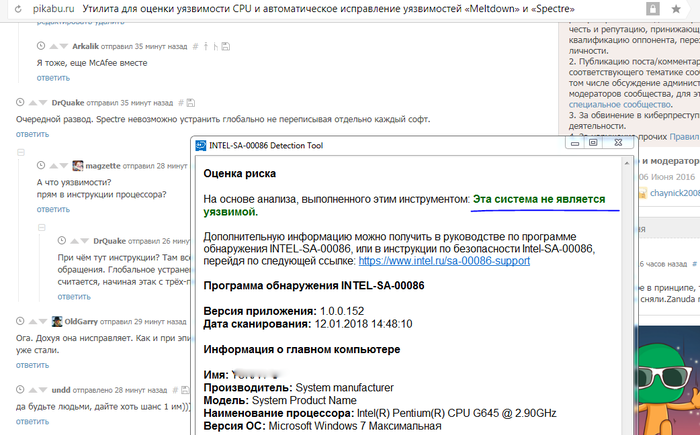Downvote DrQuake's top-level comment

pyautogui.click(x=42, y=103)
